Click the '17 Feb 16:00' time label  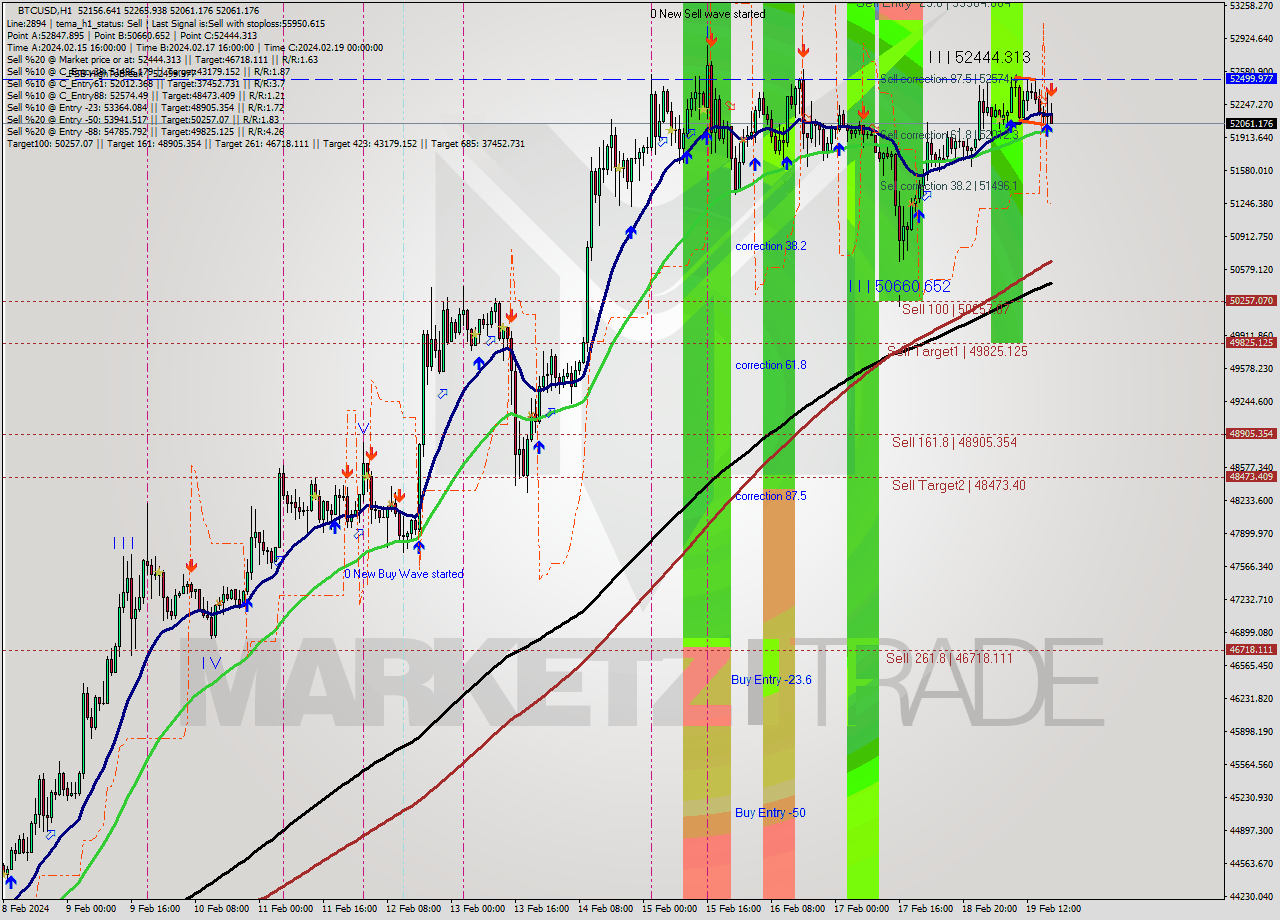coord(925,909)
